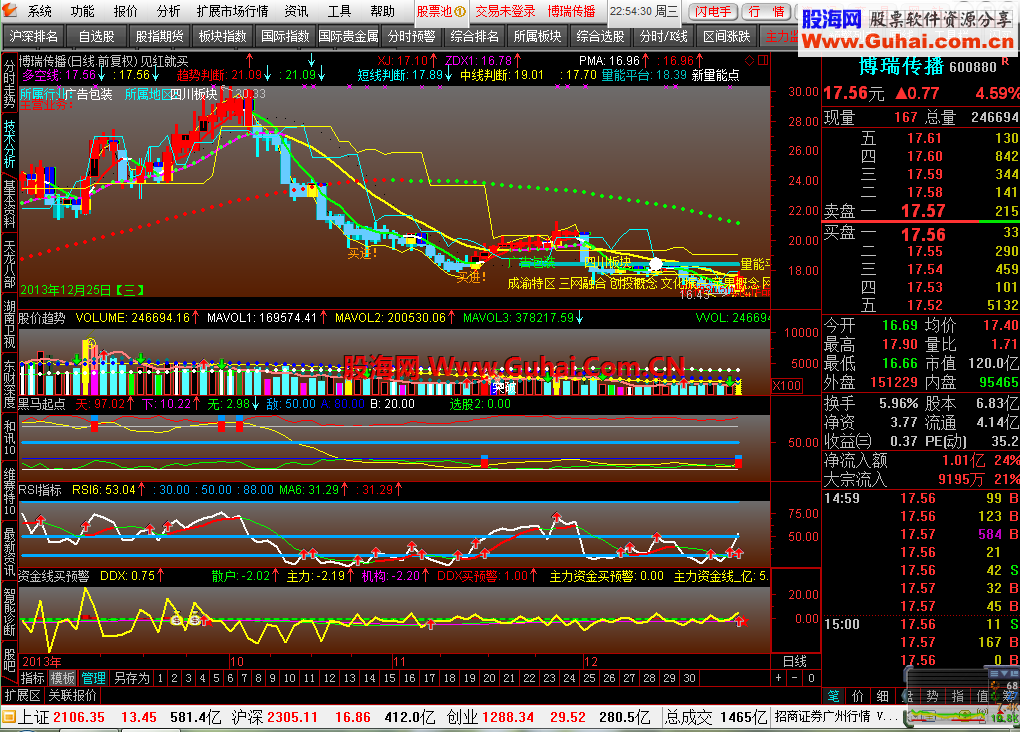Open 股指期货 from the toolbar
The height and width of the screenshot is (732, 1020).
[x=159, y=36]
